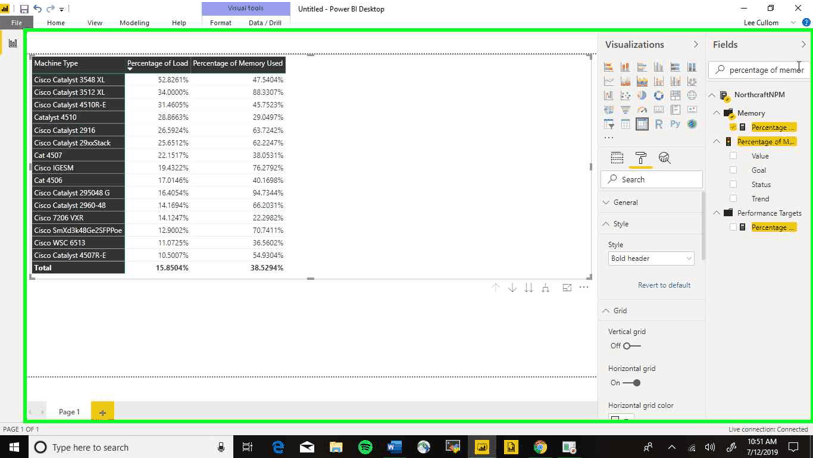Screen dimensions: 815x460
Task: Select the Pie chart visualization
Action: (x=642, y=96)
